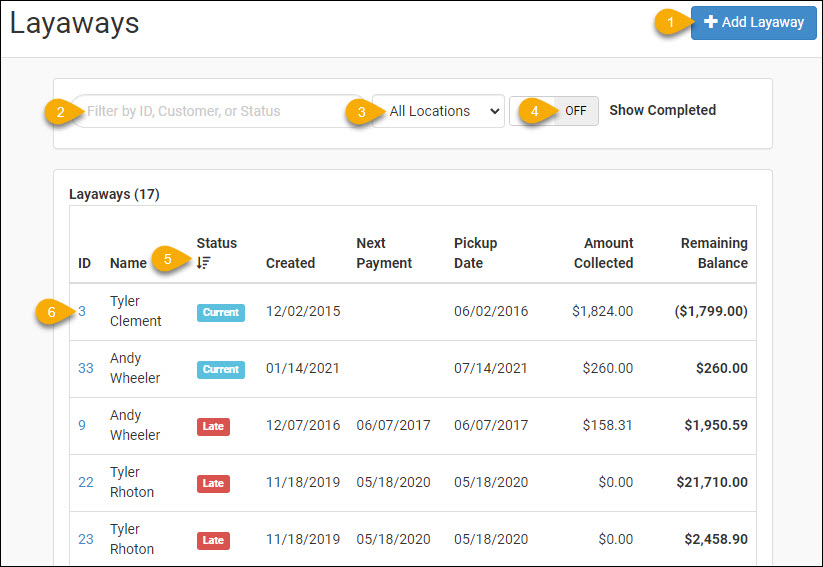Click the Pickup Date column header
The image size is (823, 567).
475,253
